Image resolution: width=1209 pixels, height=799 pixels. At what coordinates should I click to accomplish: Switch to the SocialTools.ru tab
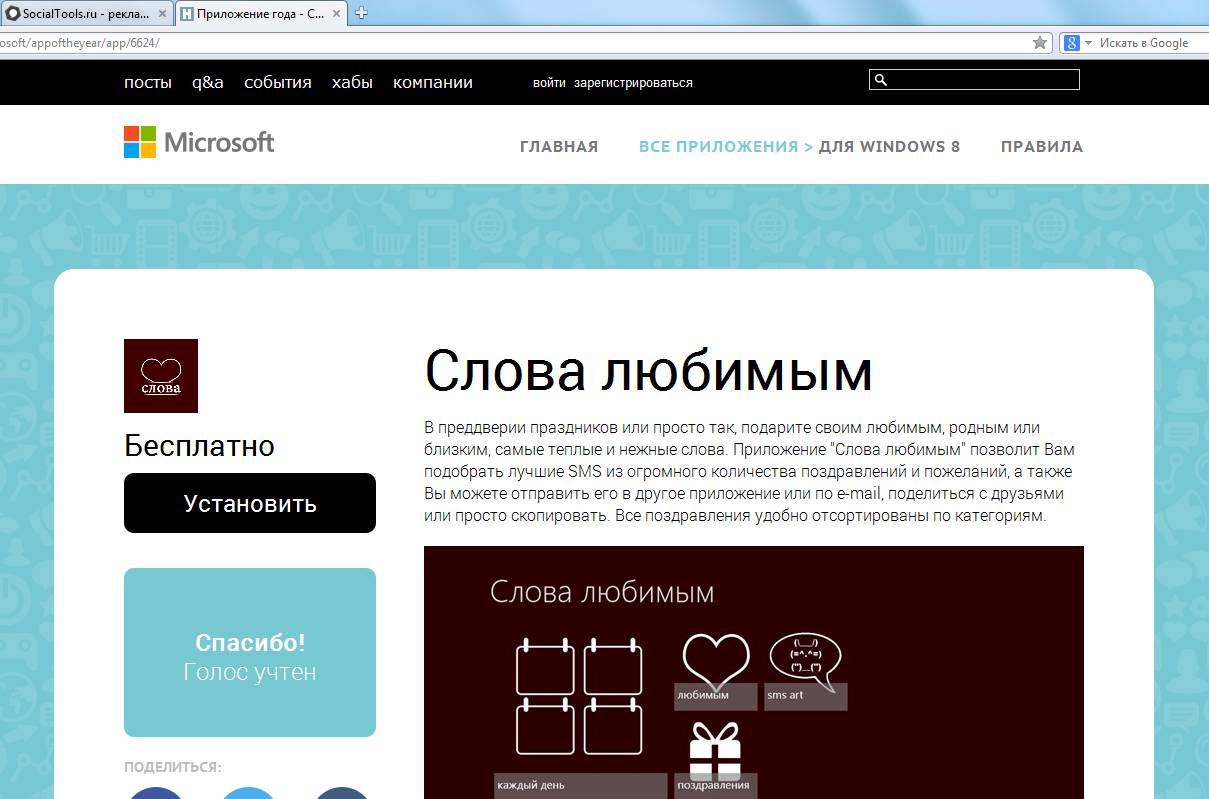pyautogui.click(x=87, y=14)
